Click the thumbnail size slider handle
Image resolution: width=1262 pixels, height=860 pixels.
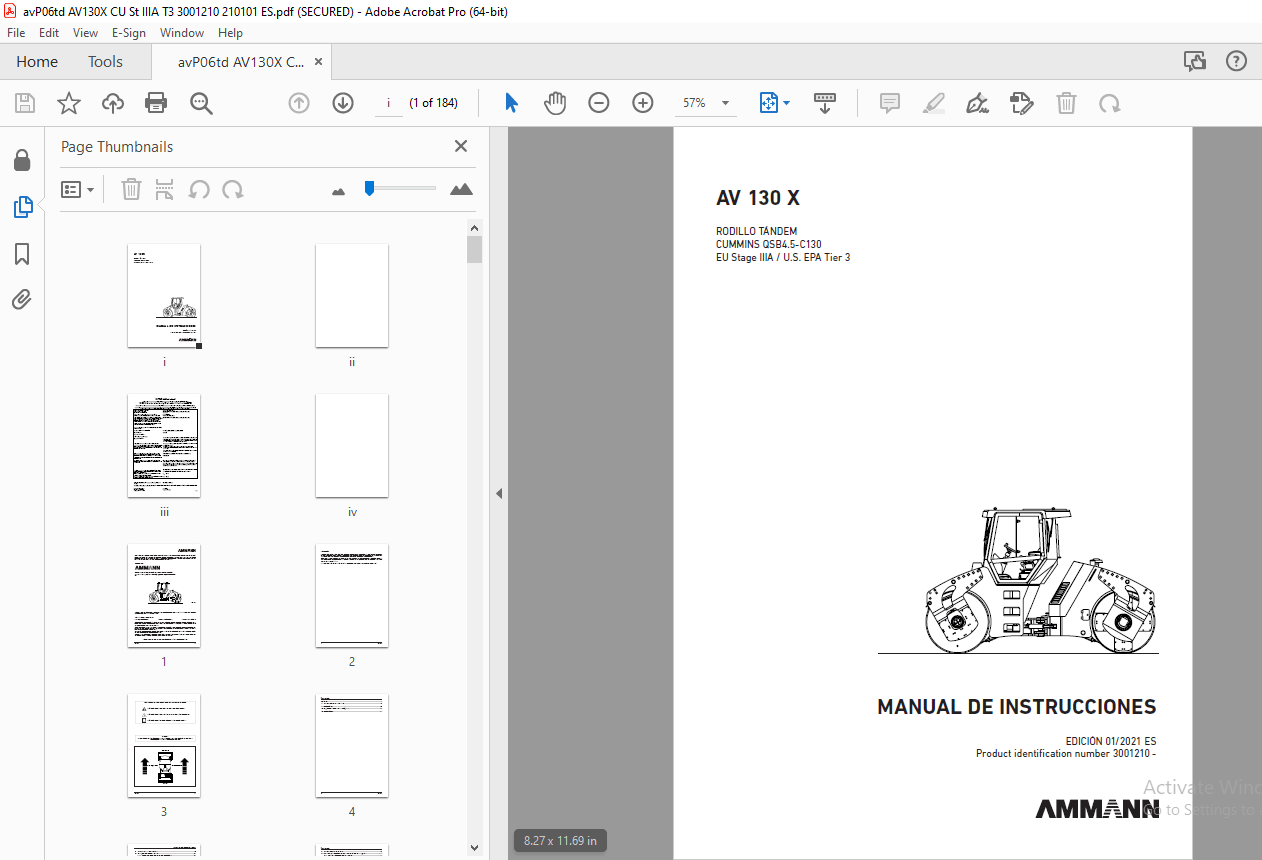tap(369, 187)
